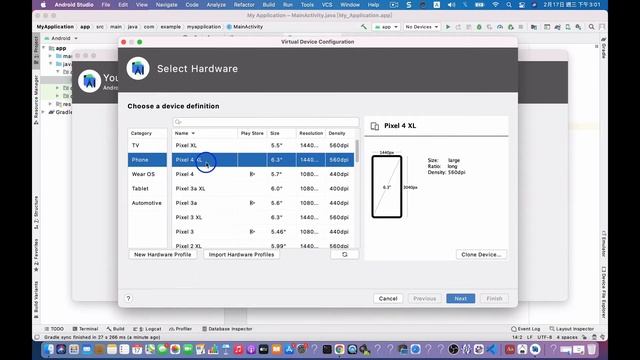Click the device table vertical scrollbar
Viewport: 640px width, 360px height.
(357, 151)
